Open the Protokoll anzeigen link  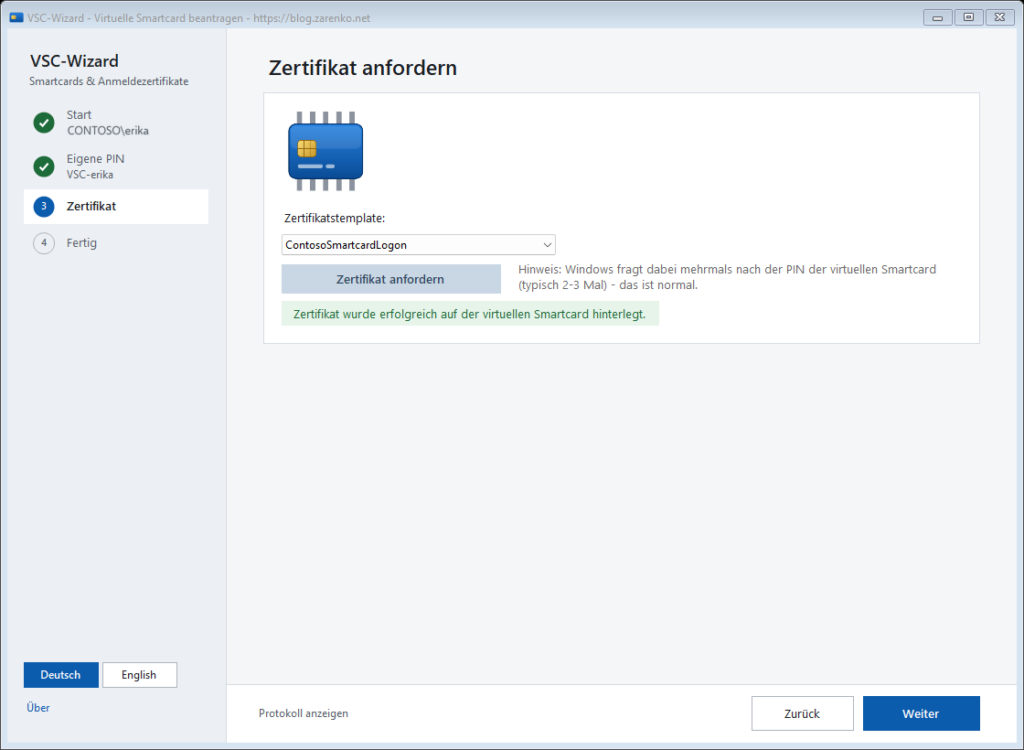[303, 713]
